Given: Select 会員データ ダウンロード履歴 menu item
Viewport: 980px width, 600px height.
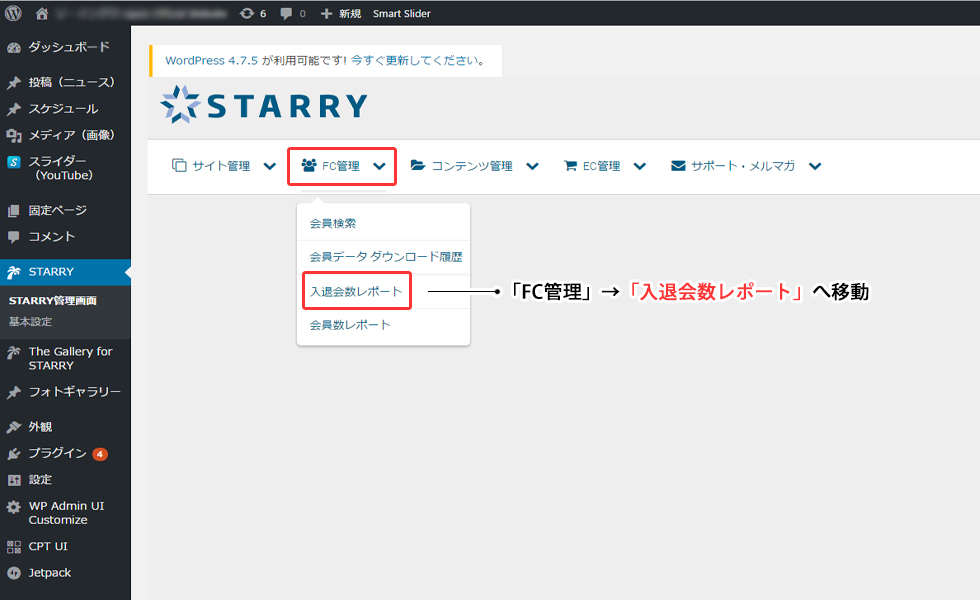Looking at the screenshot, I should tap(383, 257).
